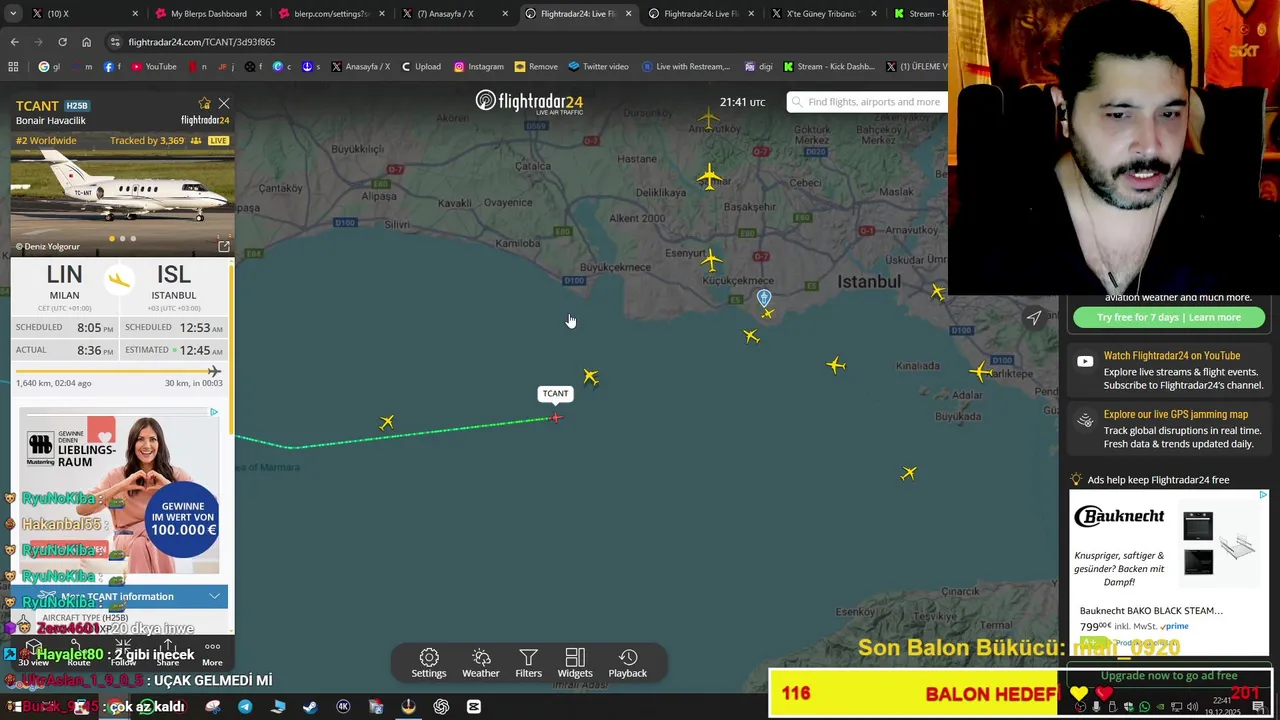The image size is (1280, 720).
Task: Click the blue airport pin near Küçükçekmece
Action: tap(764, 298)
